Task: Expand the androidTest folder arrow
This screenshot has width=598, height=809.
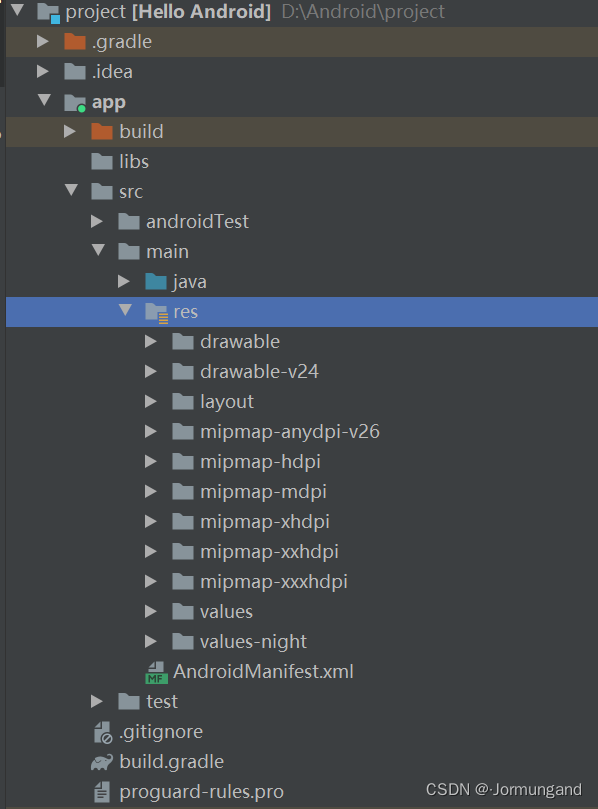Action: (96, 222)
